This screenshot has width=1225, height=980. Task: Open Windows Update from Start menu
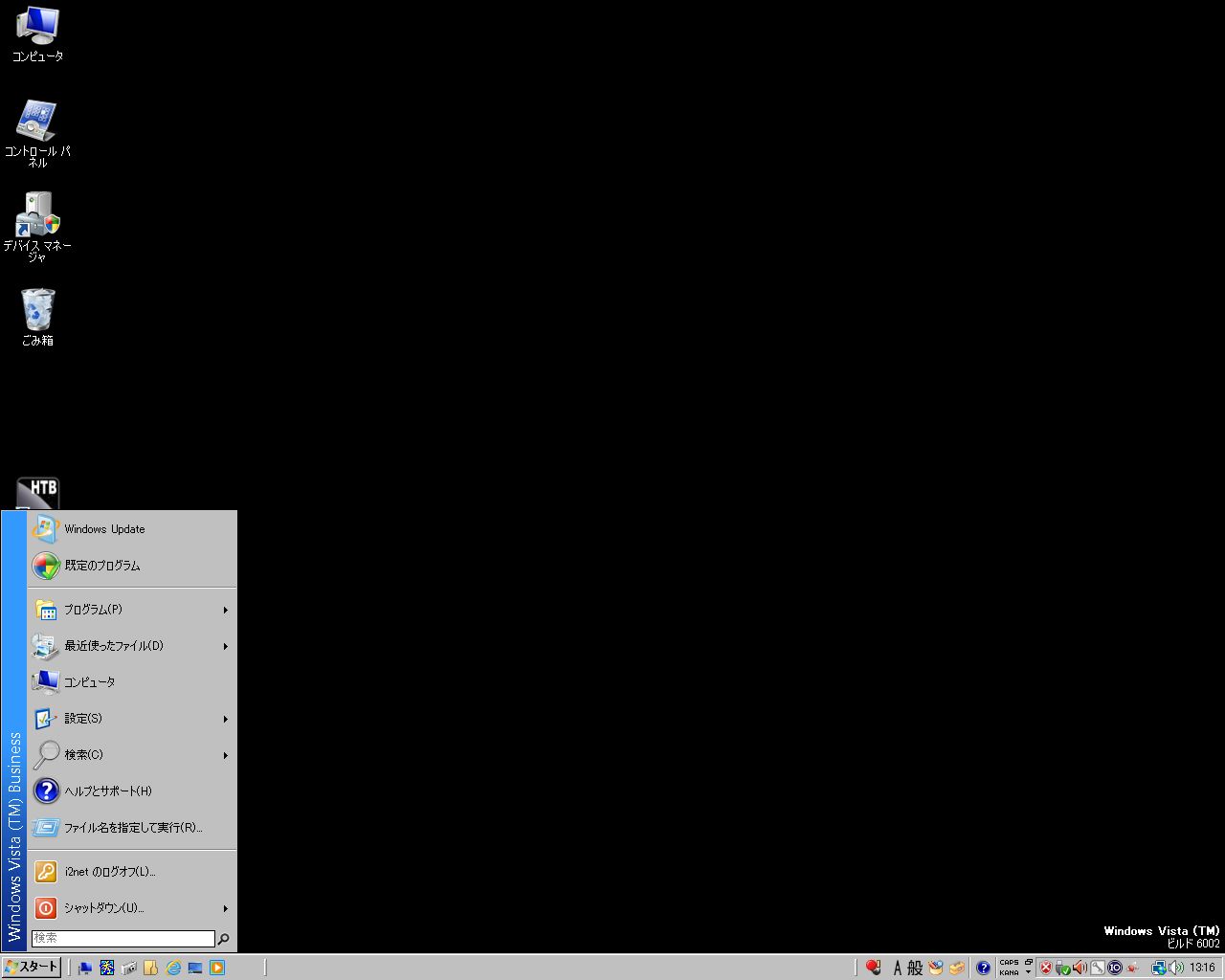point(132,529)
